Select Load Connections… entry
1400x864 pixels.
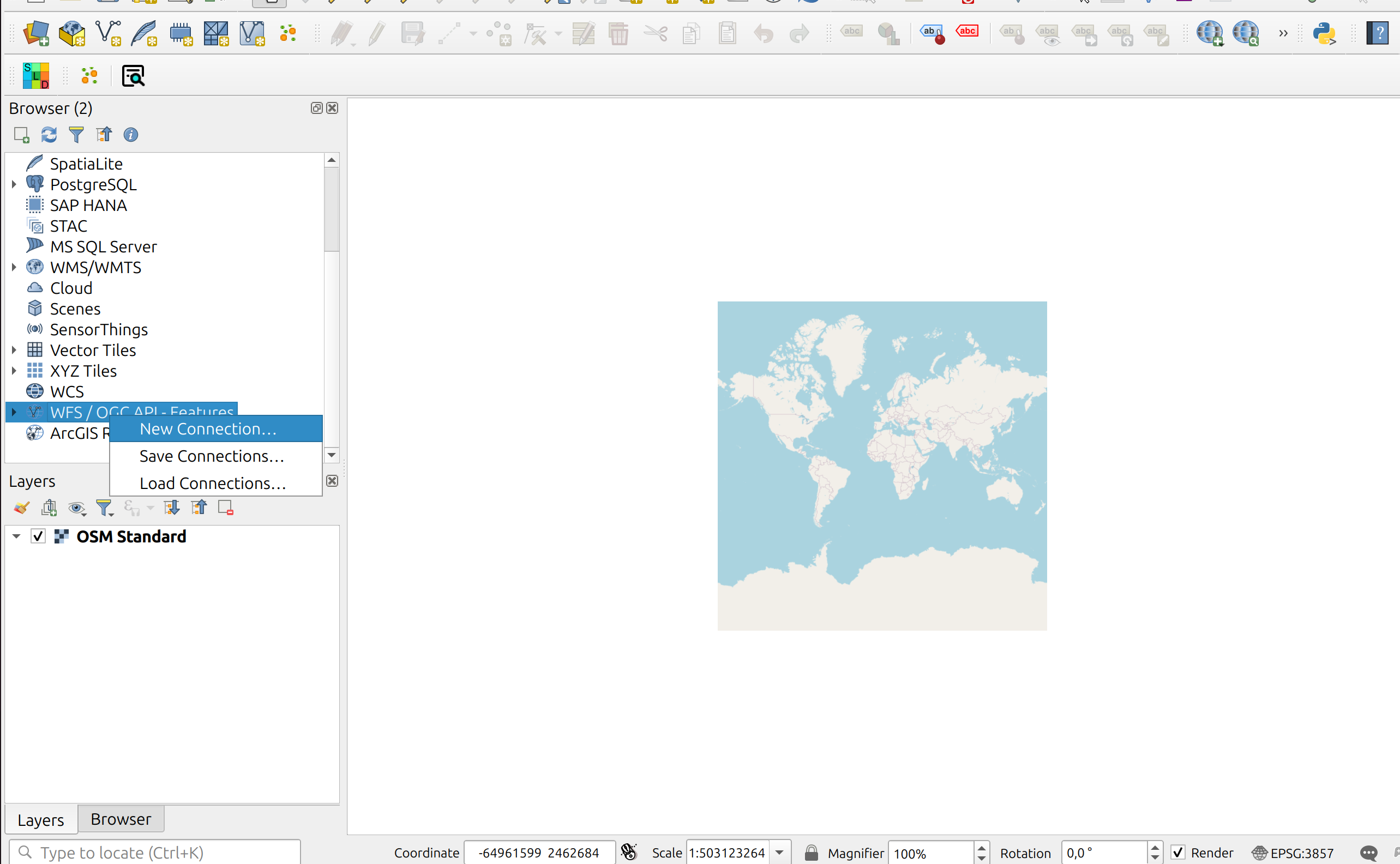[213, 484]
